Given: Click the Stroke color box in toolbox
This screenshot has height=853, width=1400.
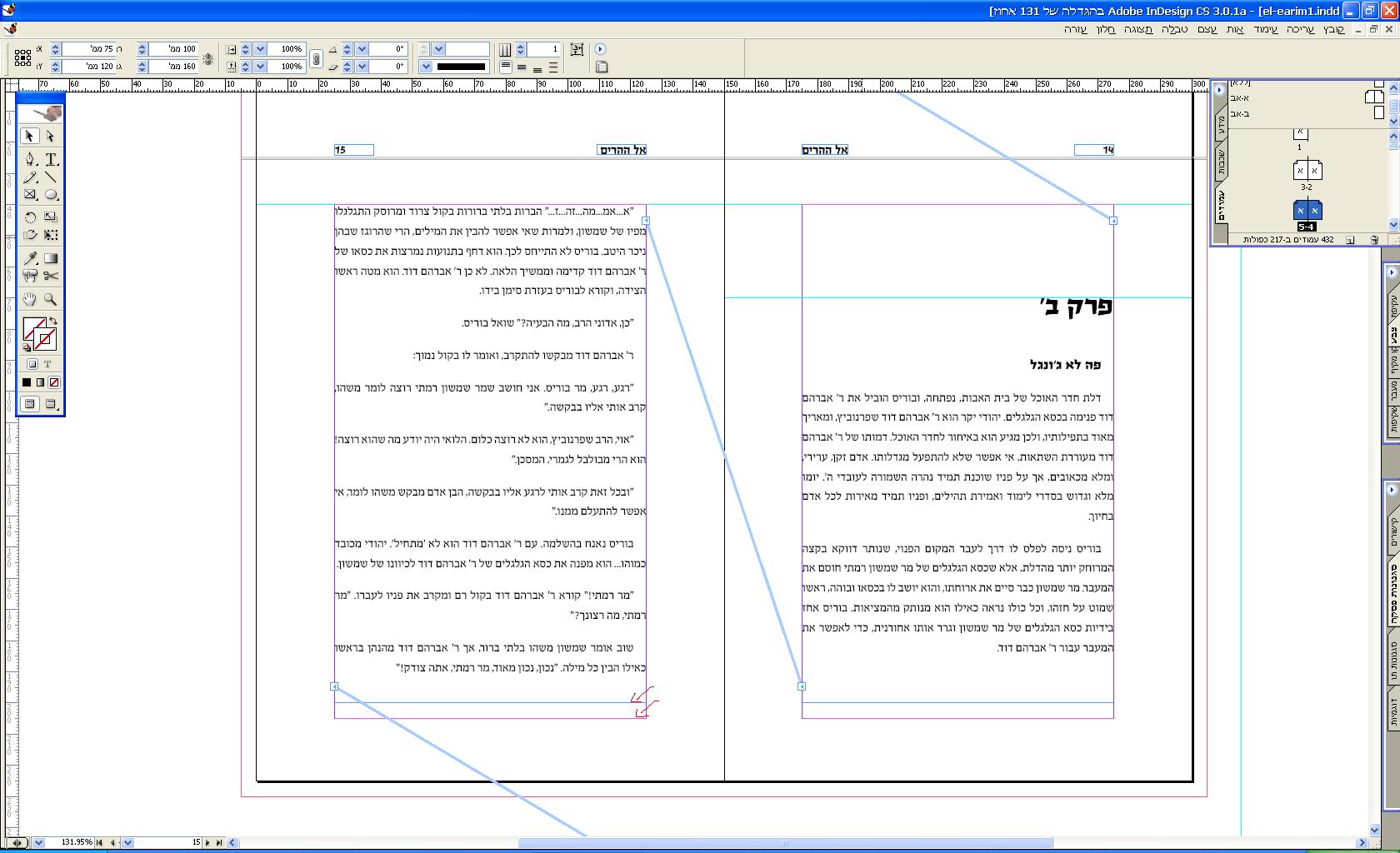Looking at the screenshot, I should pyautogui.click(x=46, y=339).
